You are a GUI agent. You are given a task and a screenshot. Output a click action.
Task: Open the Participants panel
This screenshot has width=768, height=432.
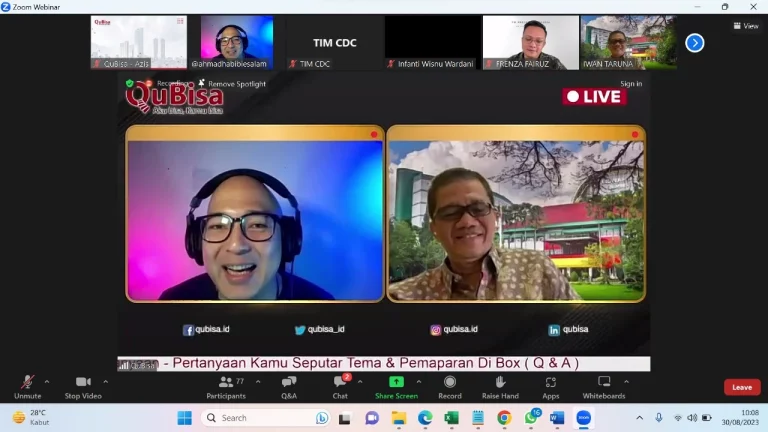coord(226,387)
